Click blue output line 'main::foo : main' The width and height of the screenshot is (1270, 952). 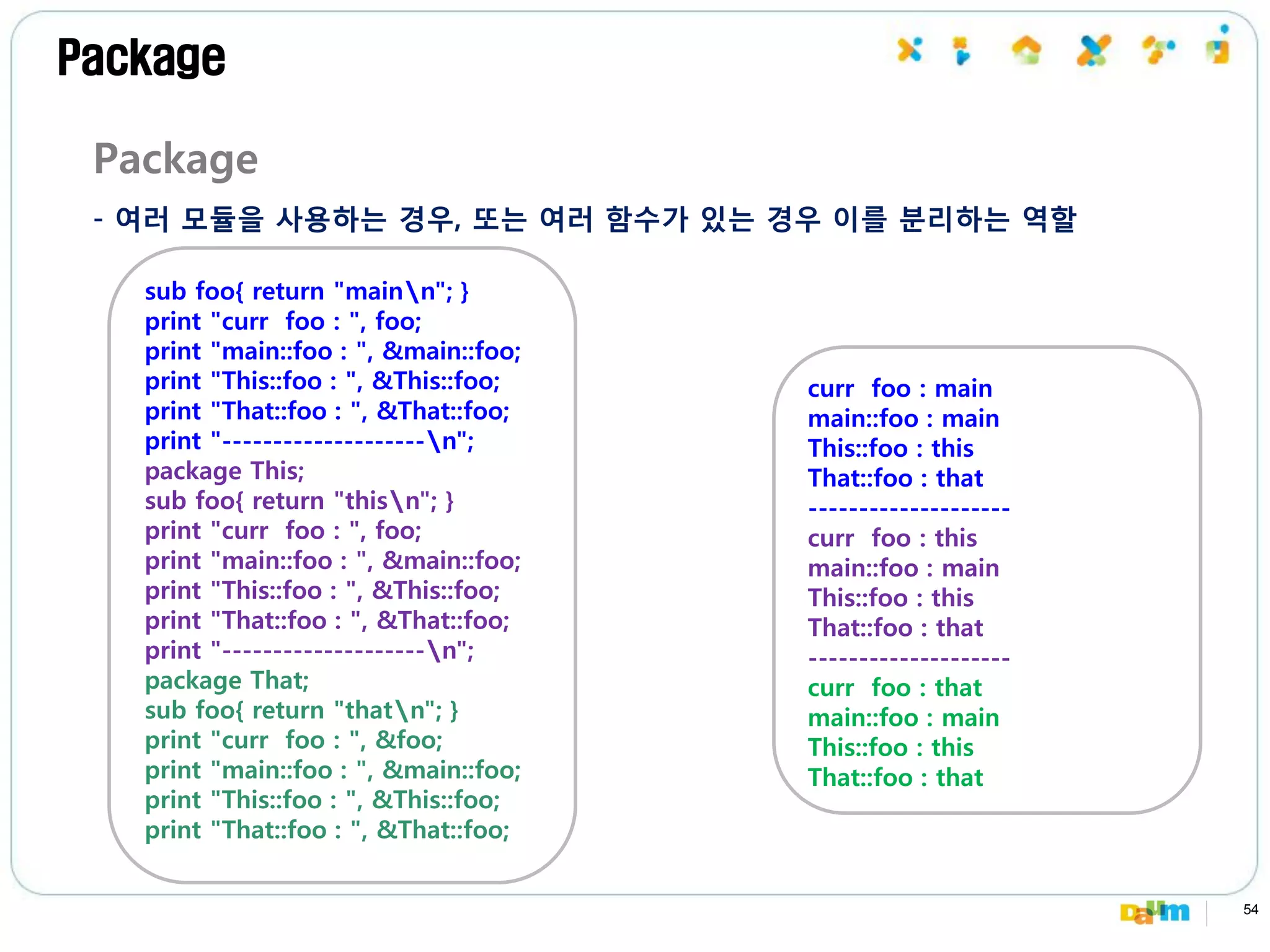pos(904,419)
